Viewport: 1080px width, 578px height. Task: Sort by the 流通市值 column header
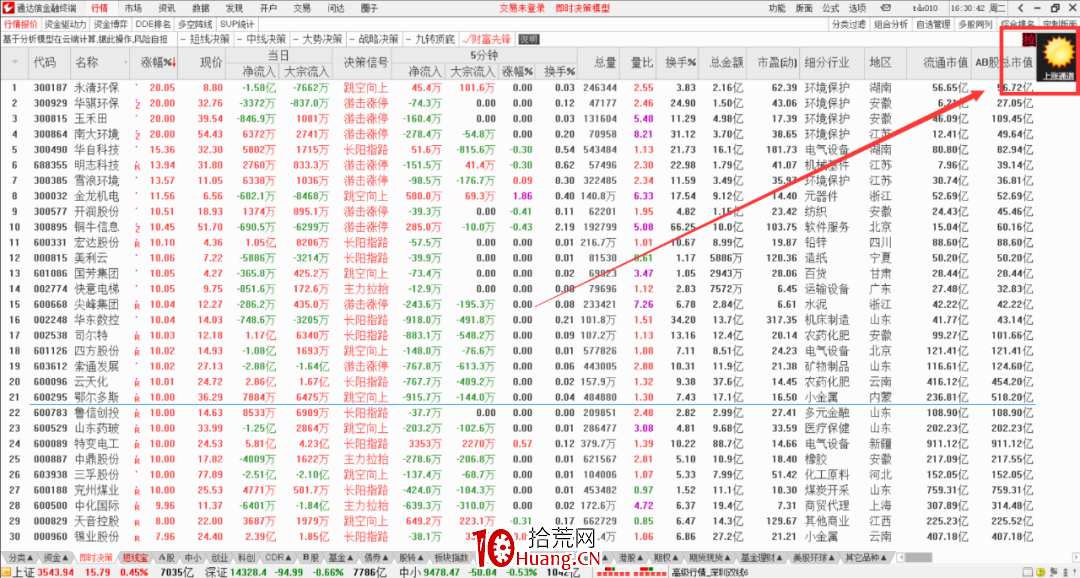(946, 63)
